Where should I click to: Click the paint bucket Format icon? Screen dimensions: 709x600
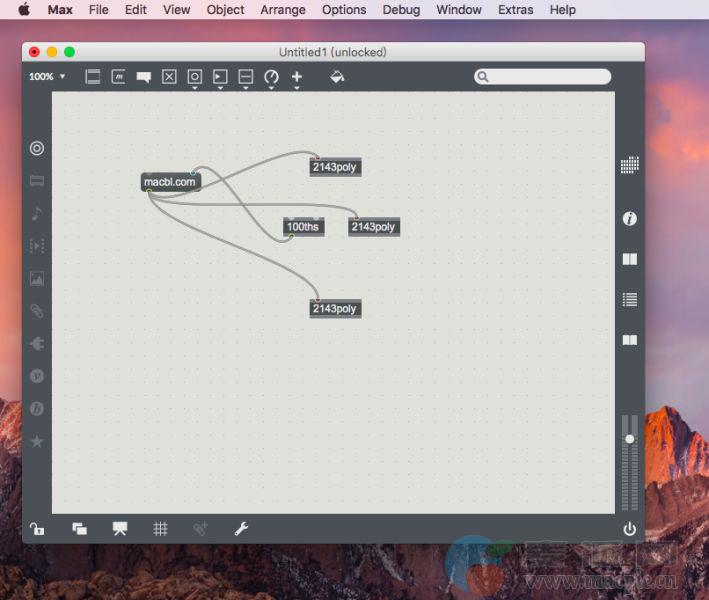tap(337, 77)
